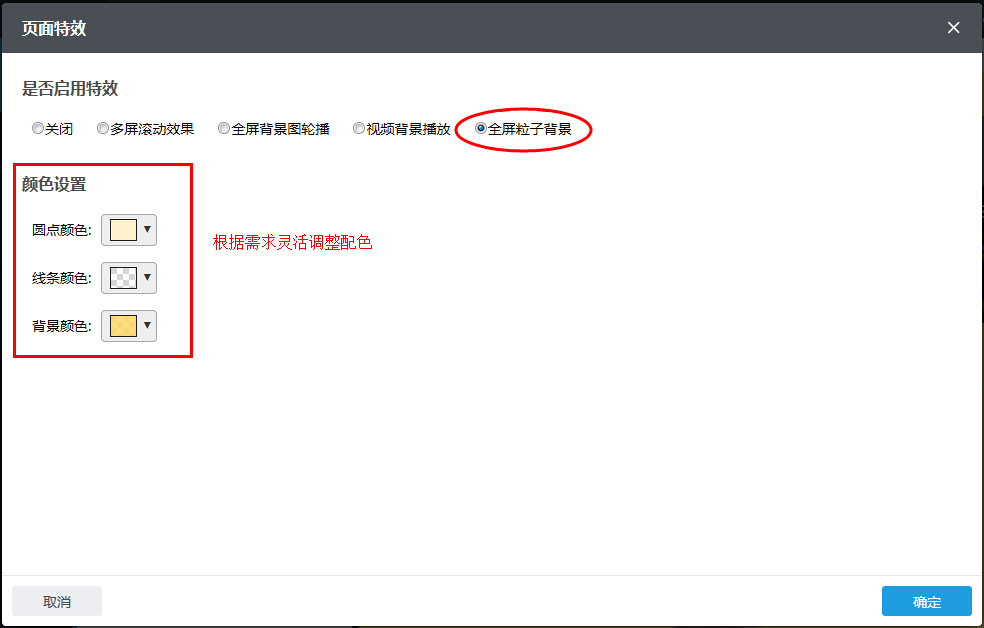Open the 圆点颜色 color dropdown
Screen dimensions: 984x628
click(148, 230)
